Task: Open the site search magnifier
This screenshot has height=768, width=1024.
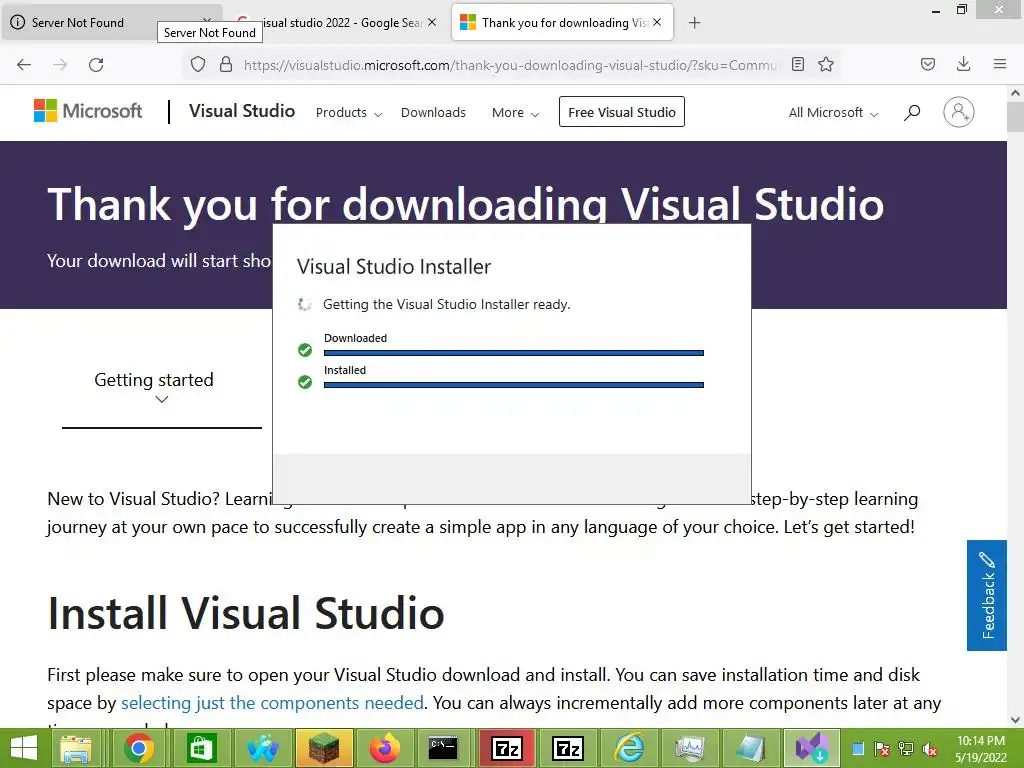Action: pos(912,112)
